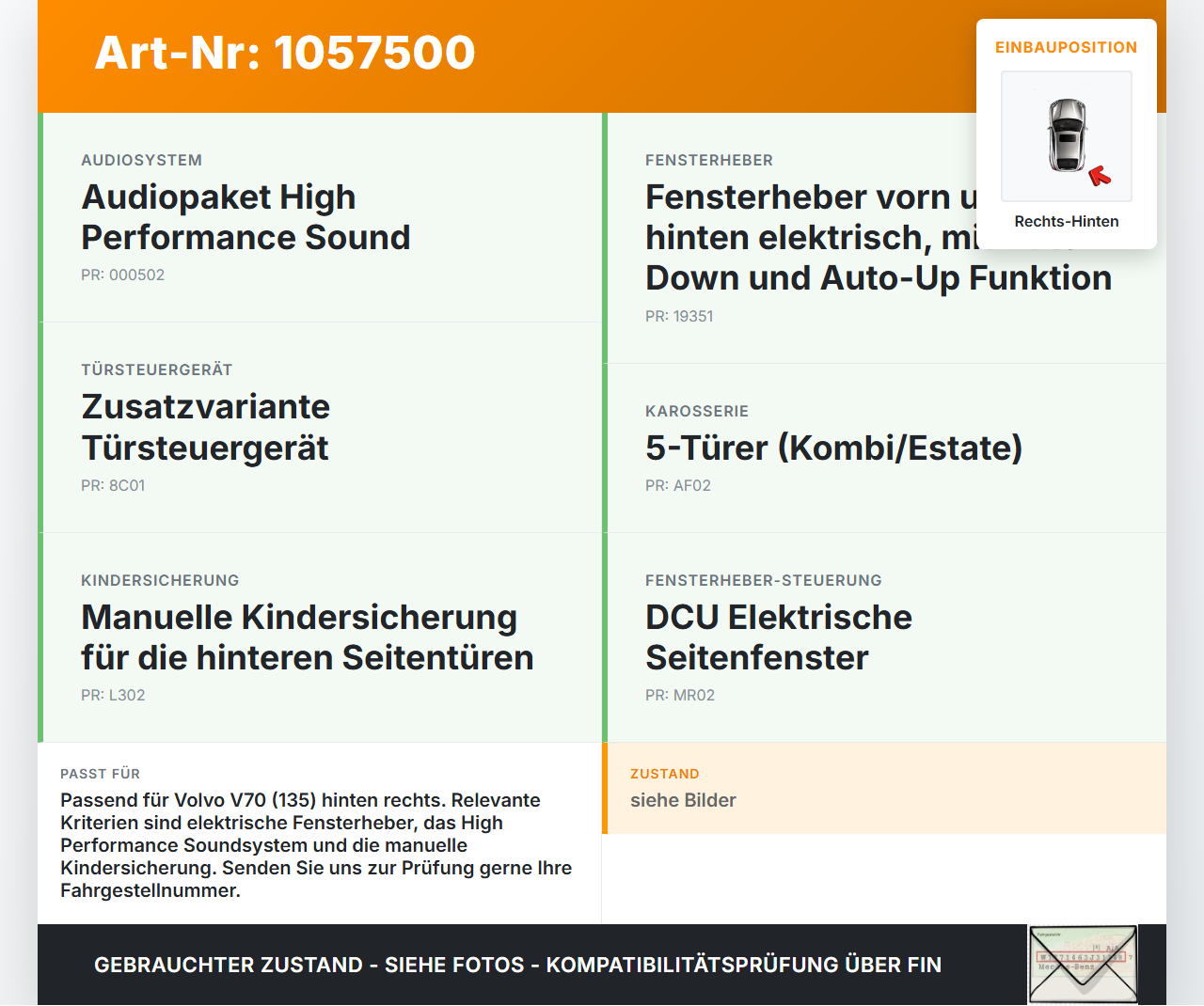Click the KINDERSICHERUNG category label
This screenshot has height=1006, width=1204.
pyautogui.click(x=160, y=580)
